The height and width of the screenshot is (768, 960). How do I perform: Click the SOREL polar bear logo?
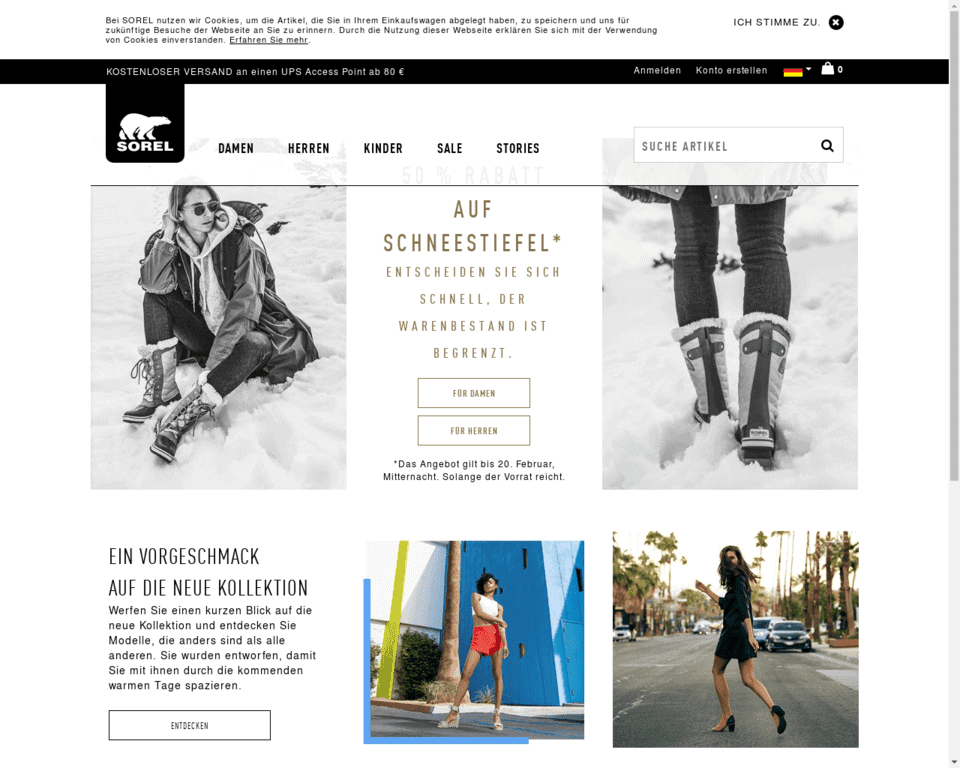(x=145, y=123)
